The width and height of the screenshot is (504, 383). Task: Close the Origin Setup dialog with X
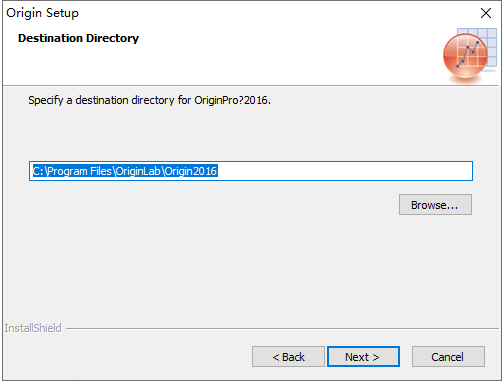pyautogui.click(x=486, y=13)
